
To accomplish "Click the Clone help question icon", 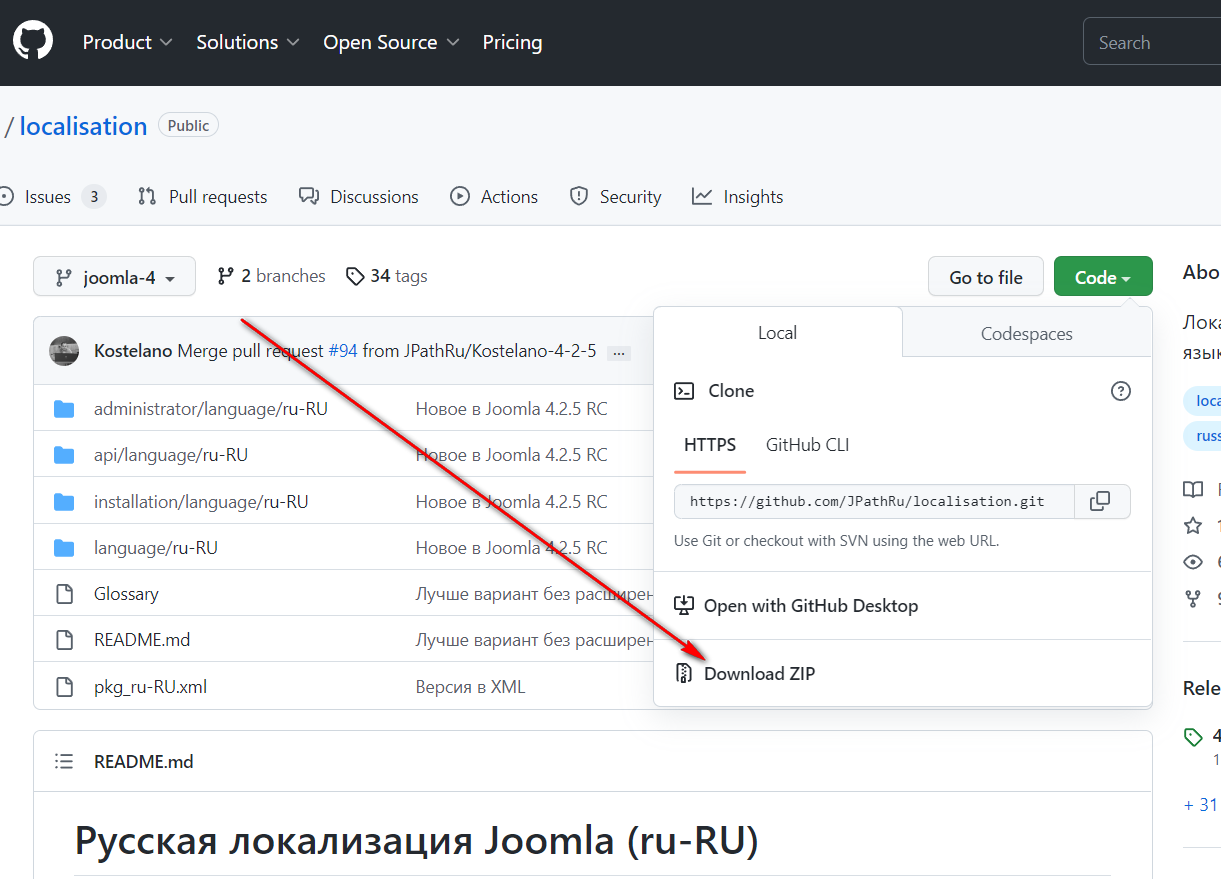I will (1121, 391).
